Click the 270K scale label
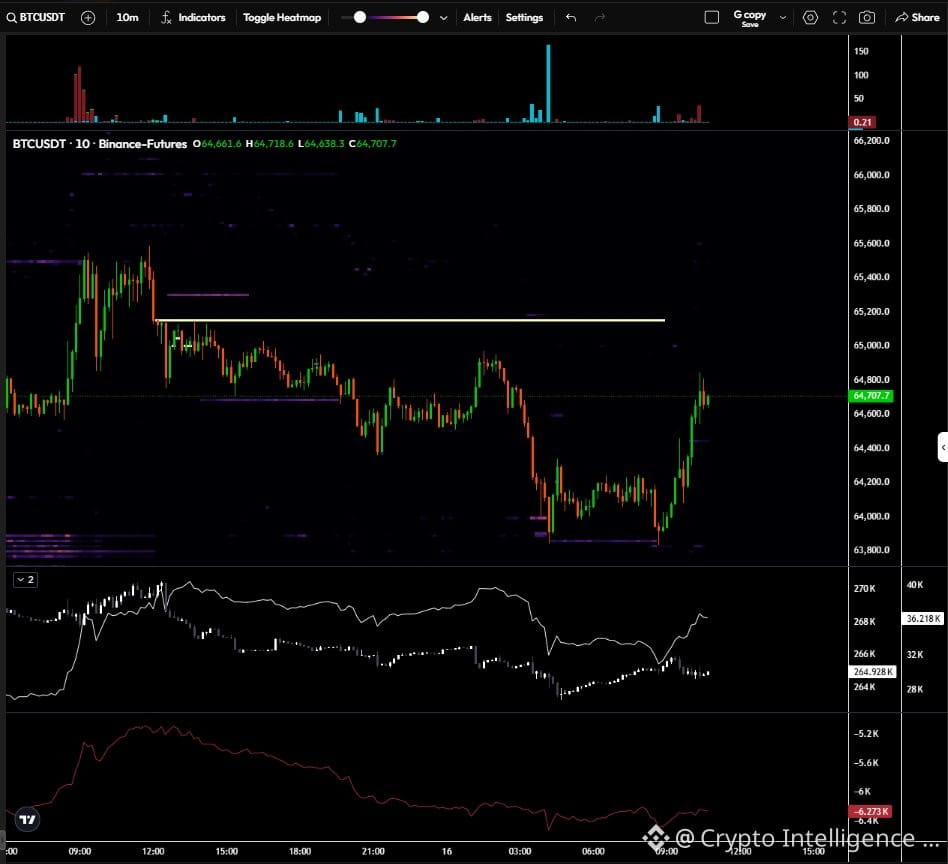 pos(865,588)
